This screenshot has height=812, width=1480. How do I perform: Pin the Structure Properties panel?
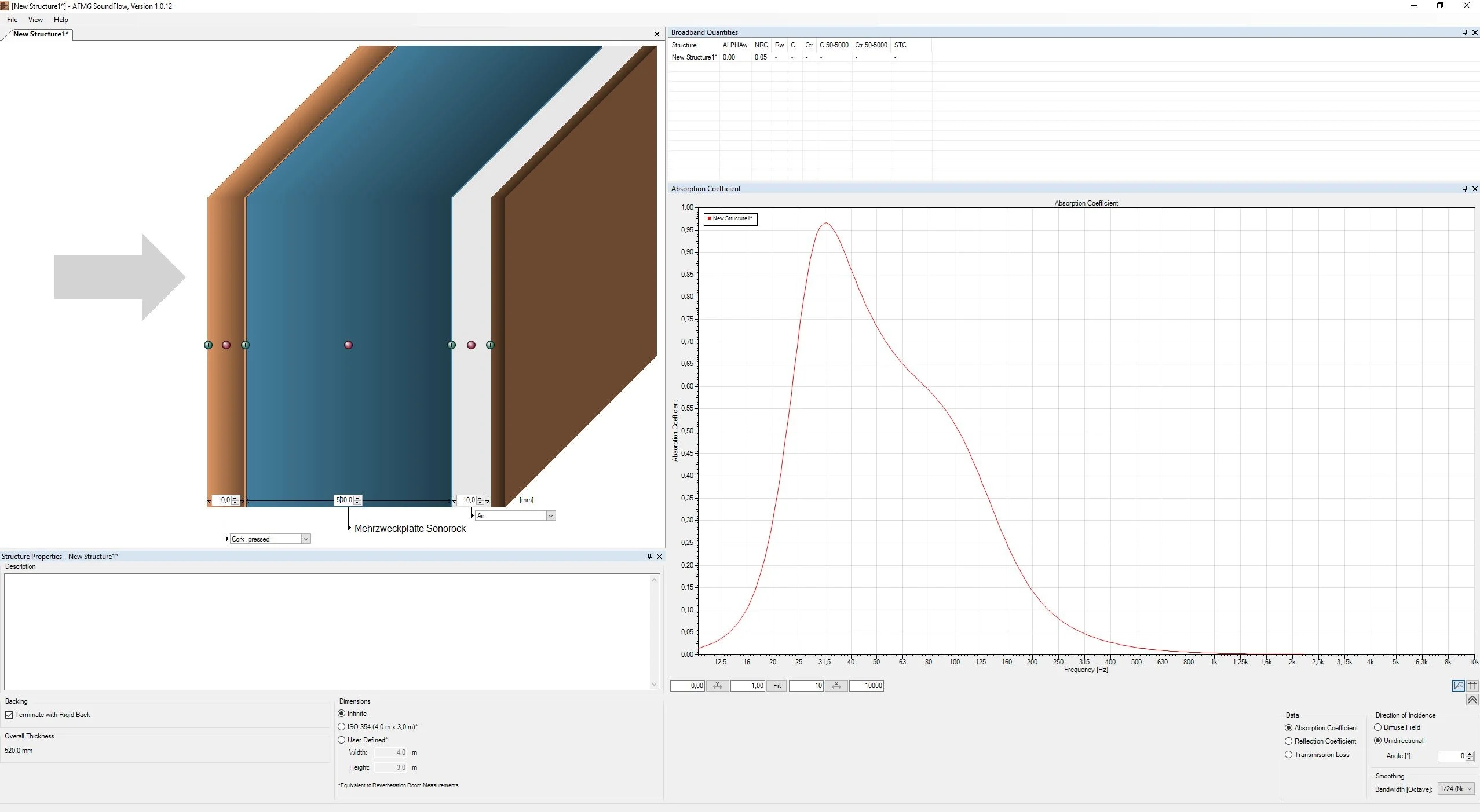tap(649, 557)
